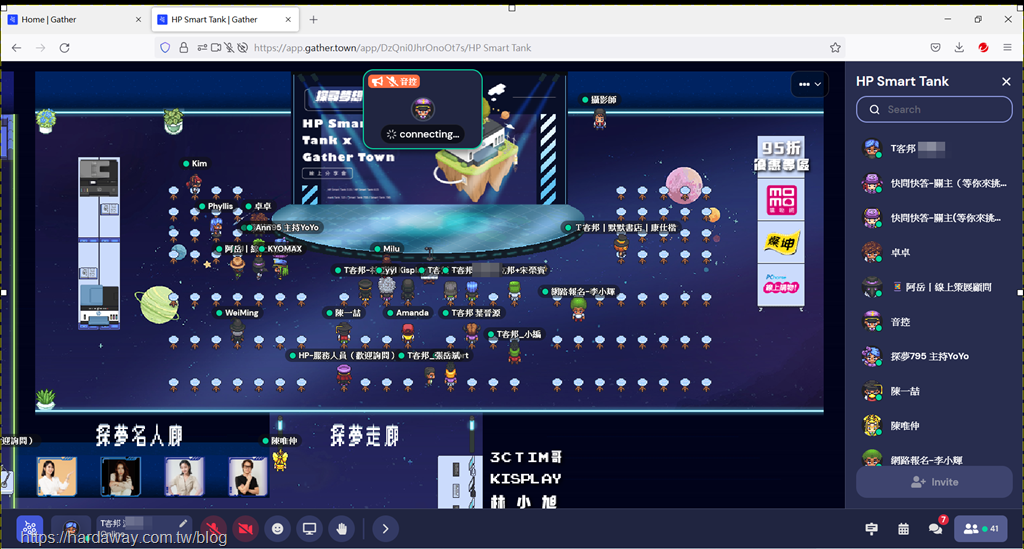This screenshot has width=1024, height=549.
Task: Expand the bottom toolbar arrow
Action: (x=385, y=529)
